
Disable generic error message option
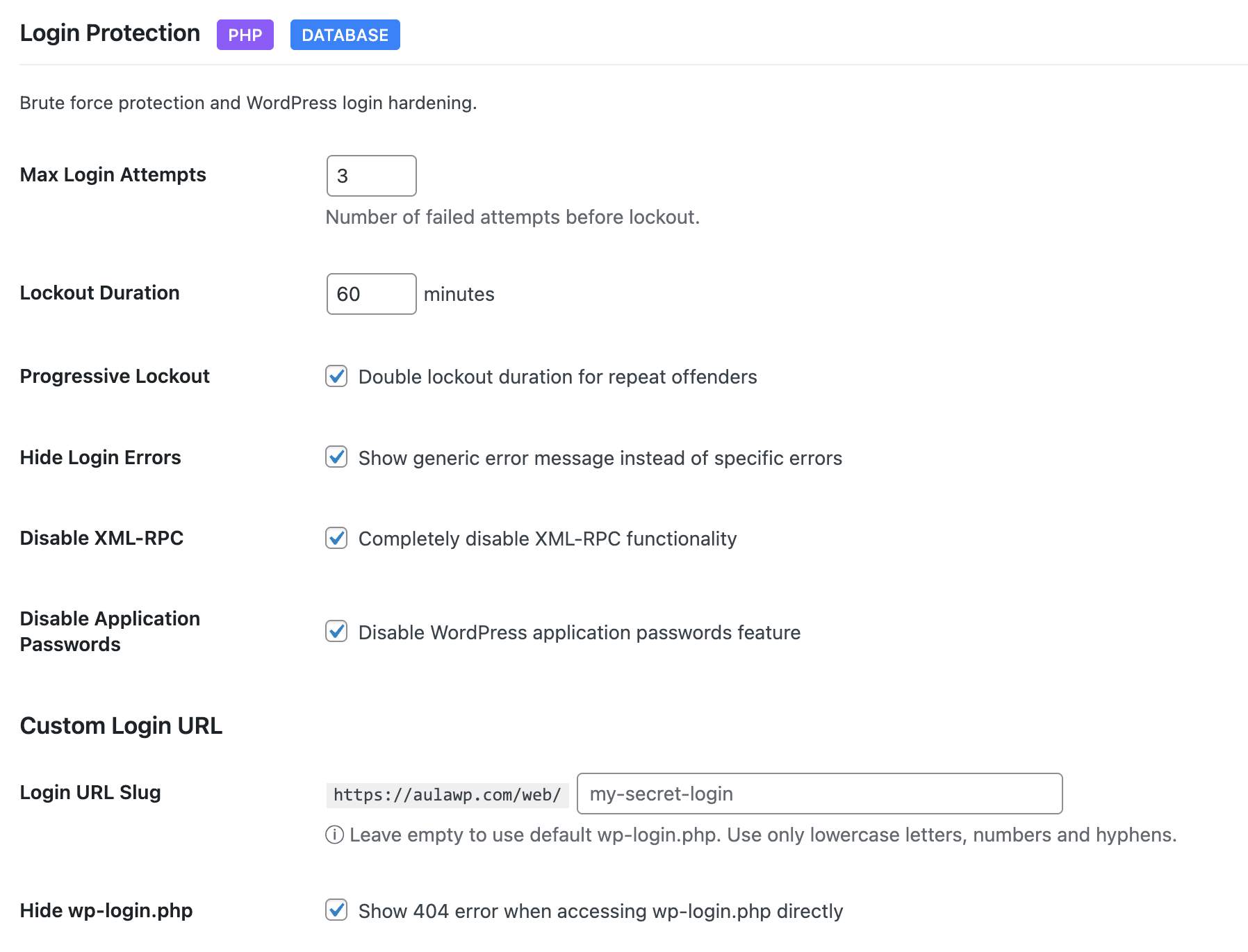point(337,457)
